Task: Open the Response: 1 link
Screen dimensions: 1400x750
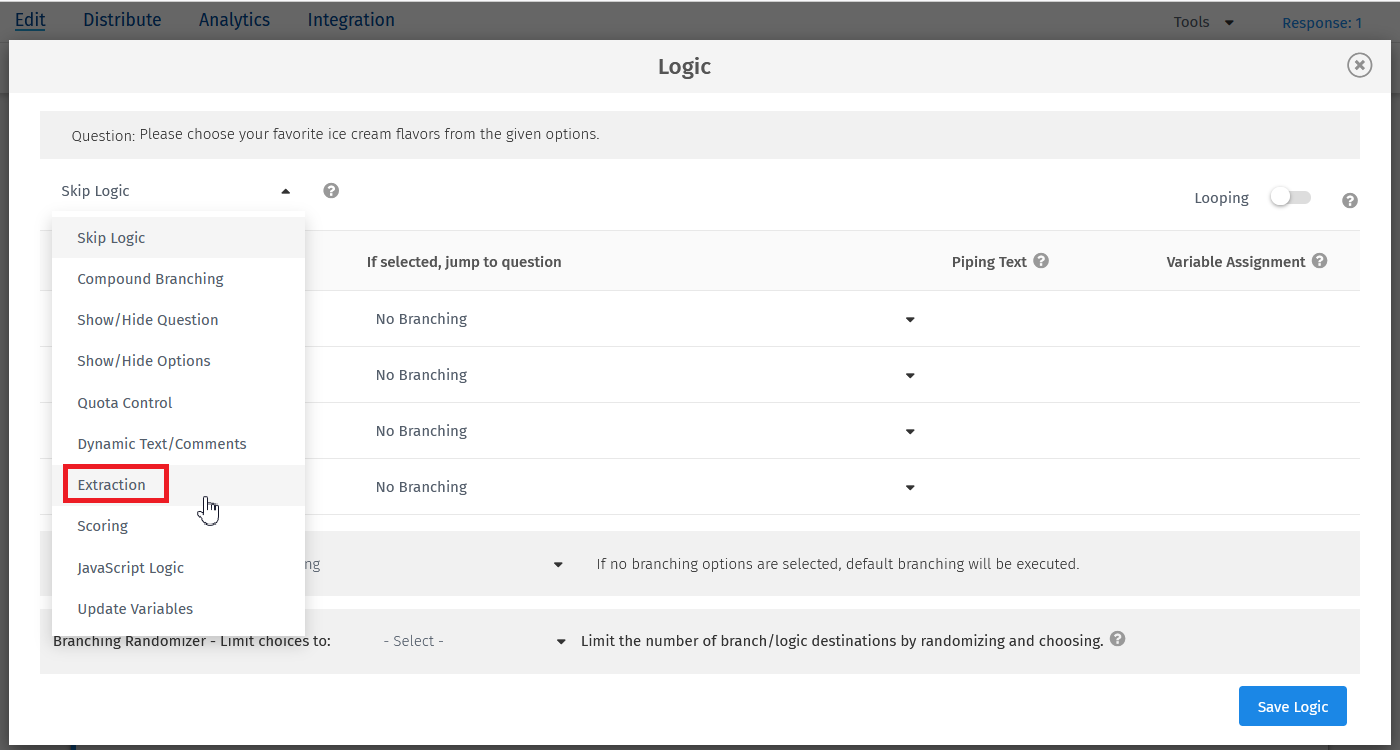Action: coord(1322,22)
